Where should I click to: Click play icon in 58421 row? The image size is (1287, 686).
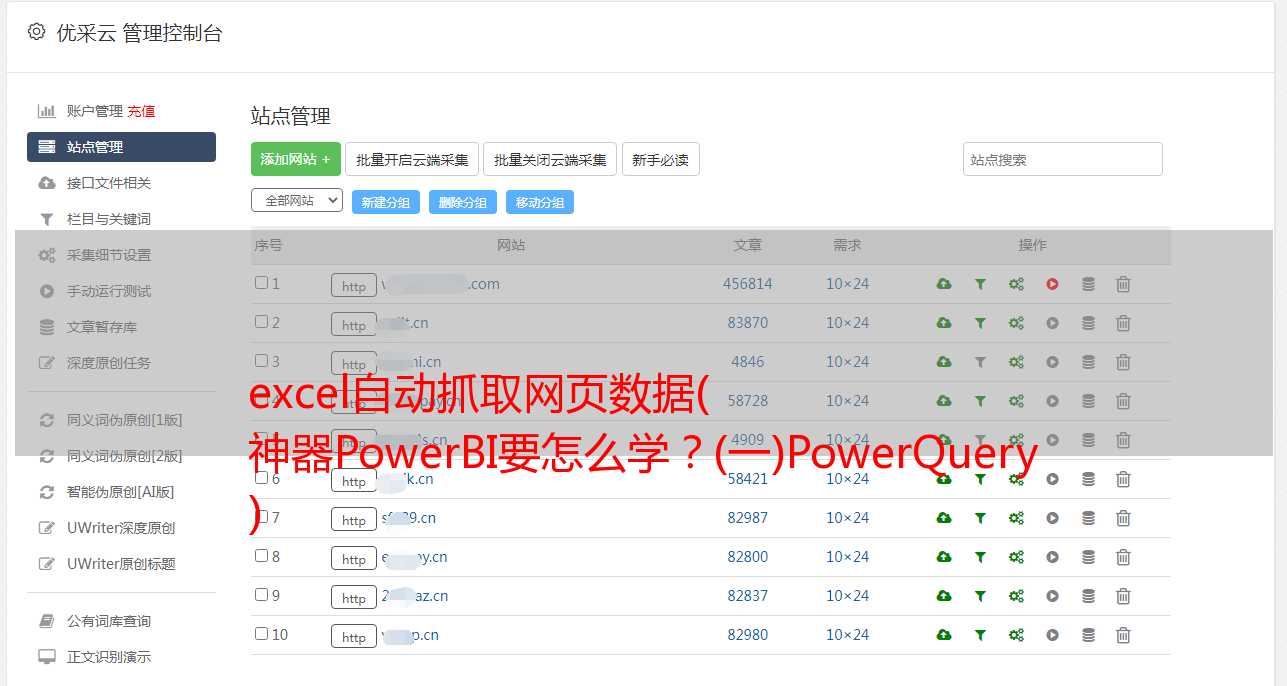(x=1052, y=479)
